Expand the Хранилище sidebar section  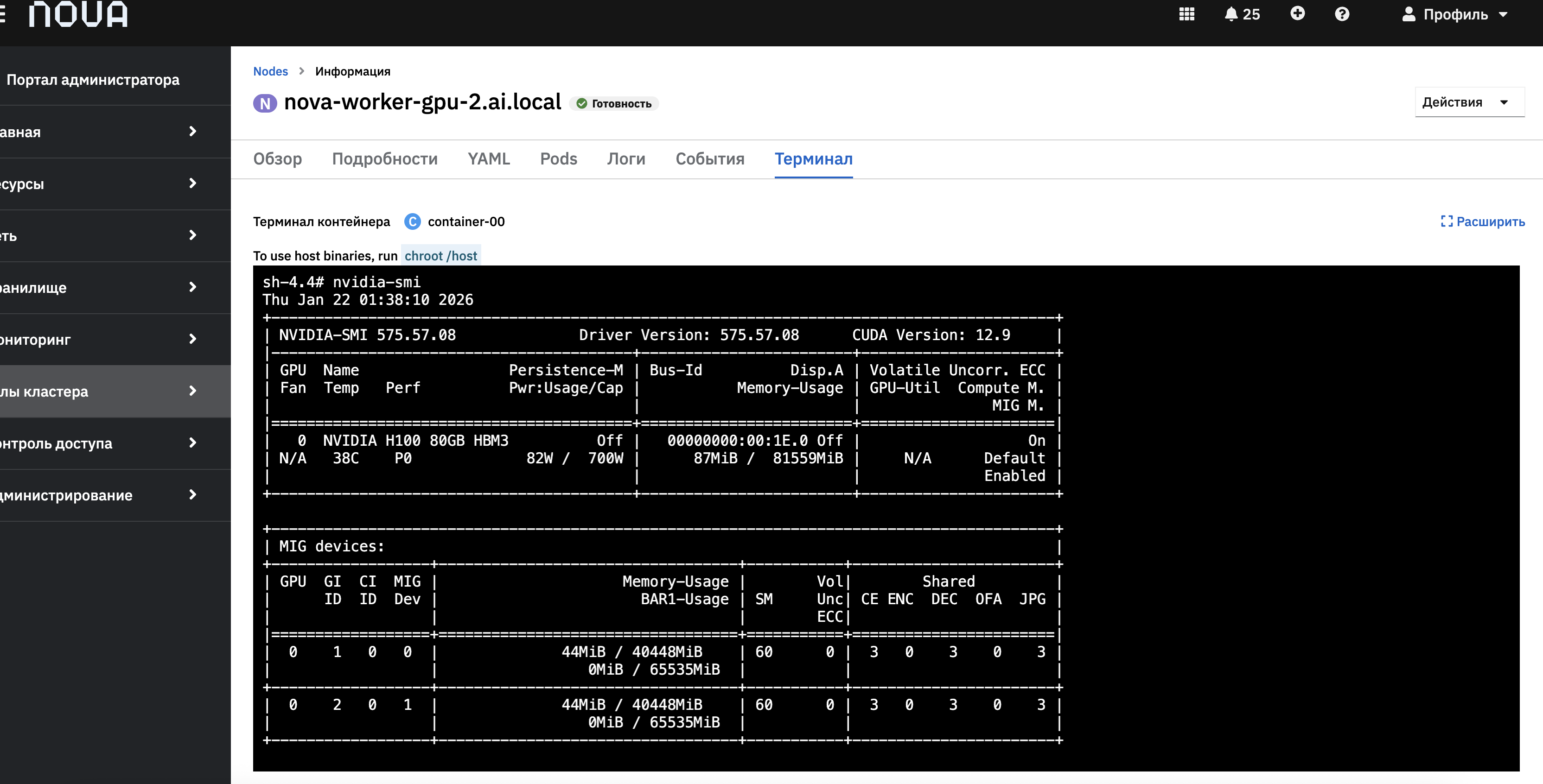click(x=115, y=287)
